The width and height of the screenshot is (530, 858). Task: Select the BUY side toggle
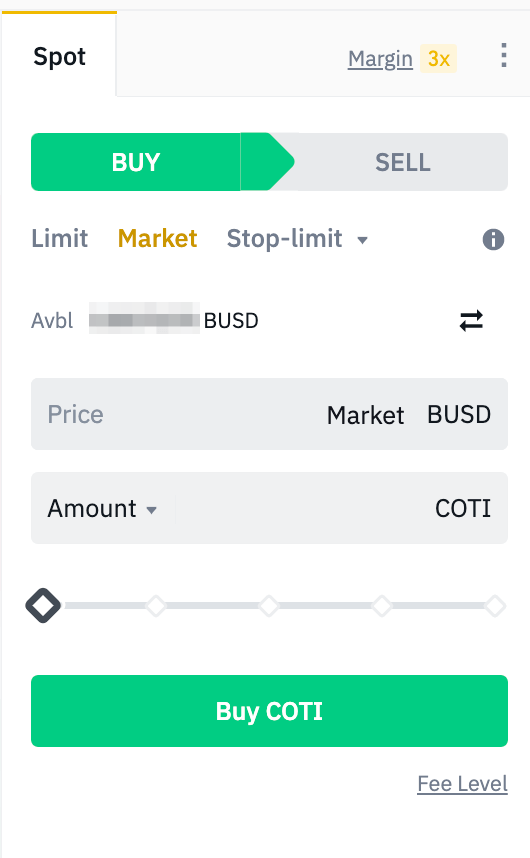136,162
